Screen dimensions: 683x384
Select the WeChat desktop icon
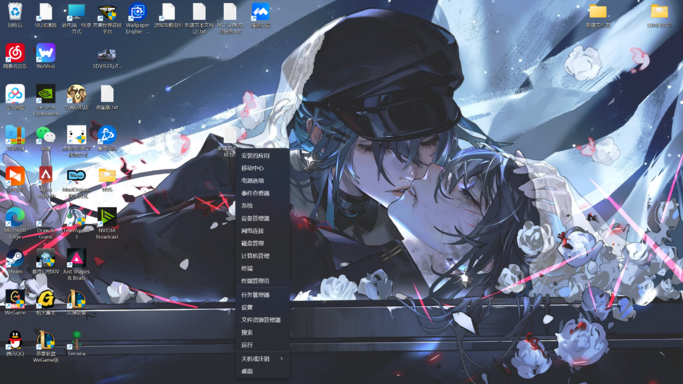pyautogui.click(x=46, y=138)
